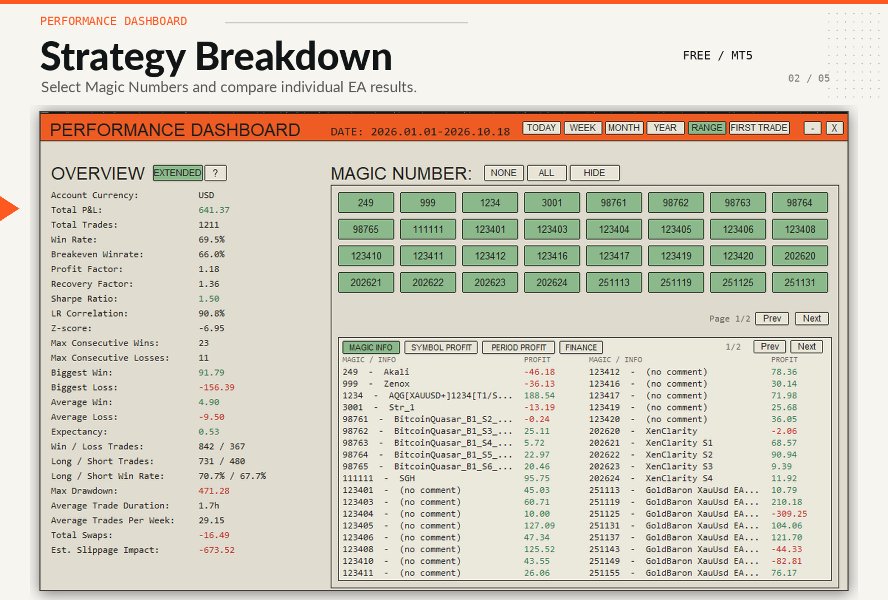The width and height of the screenshot is (888, 600).
Task: Toggle magic number 202624
Action: pos(552,283)
